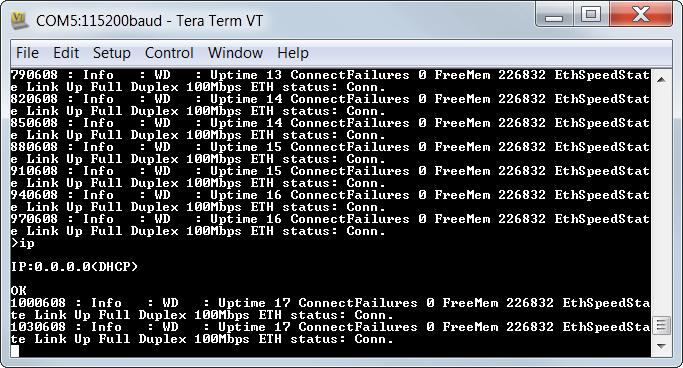The image size is (683, 368).
Task: Click the 'OK' response line
Action: (x=18, y=290)
